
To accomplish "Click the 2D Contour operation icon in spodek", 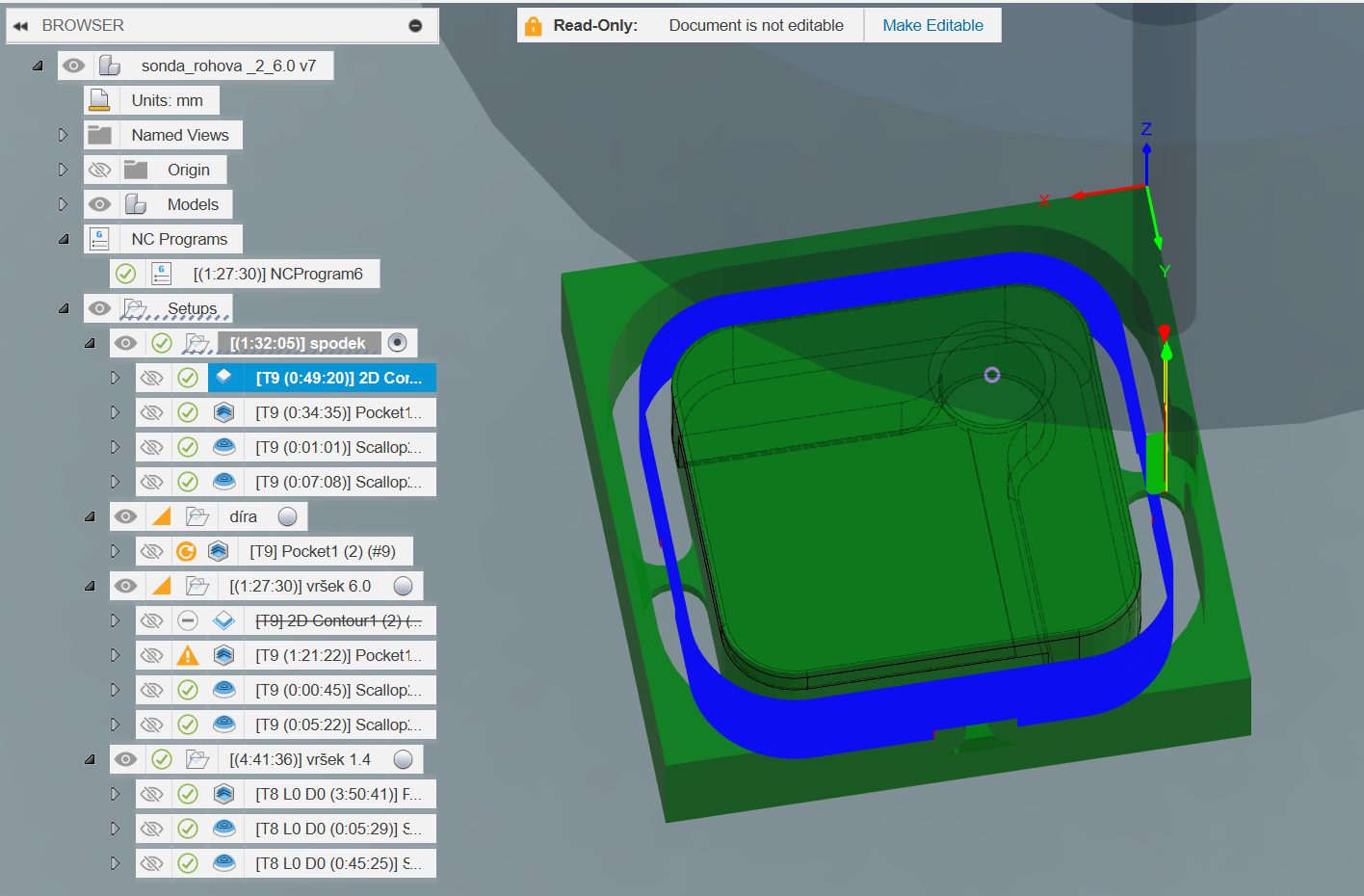I will tap(224, 378).
